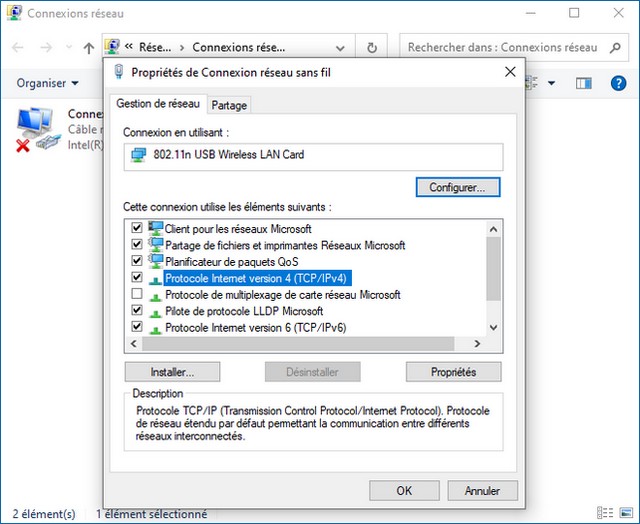Open the Organiser menu

tap(47, 83)
